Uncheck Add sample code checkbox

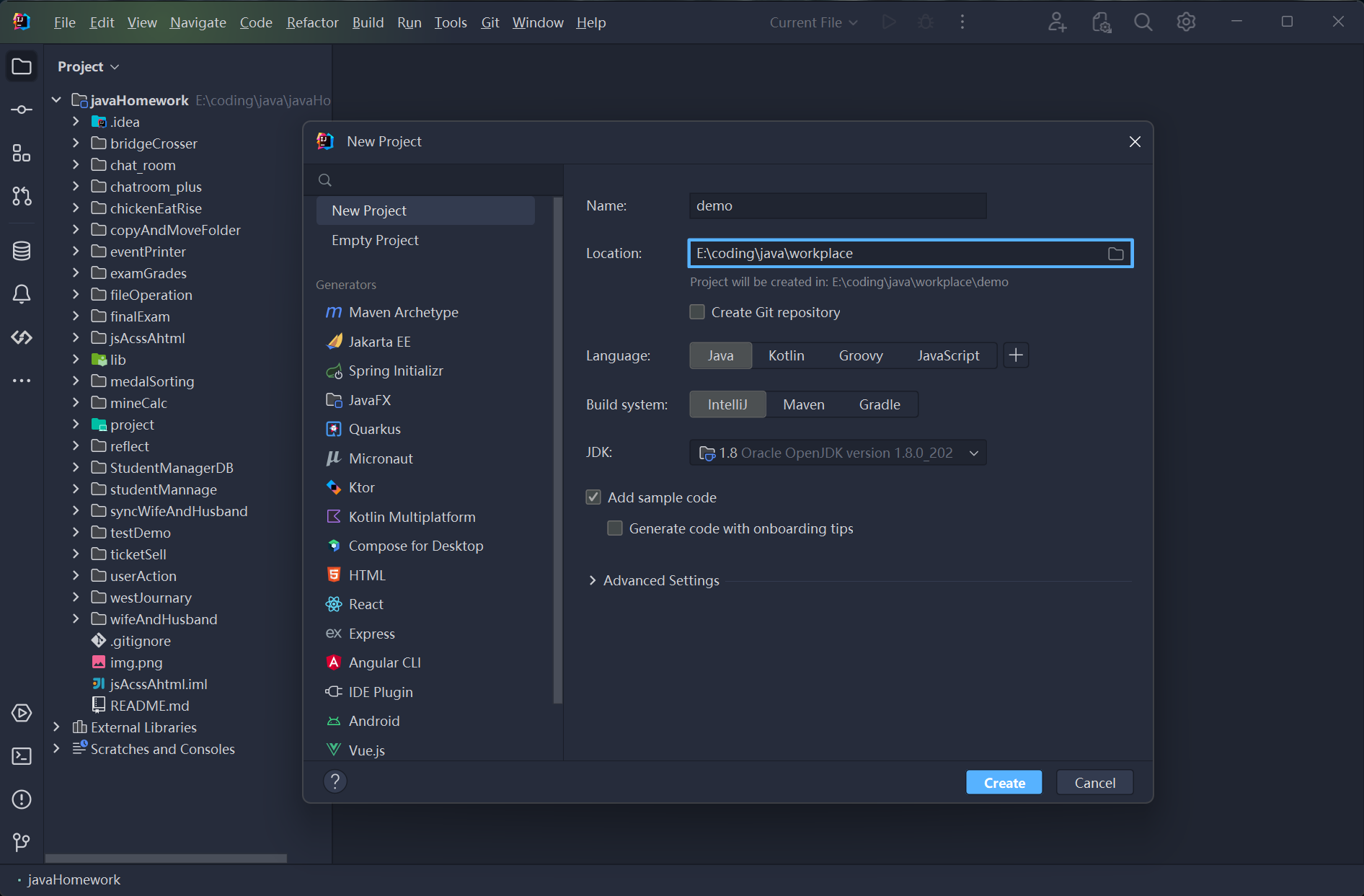pos(593,497)
